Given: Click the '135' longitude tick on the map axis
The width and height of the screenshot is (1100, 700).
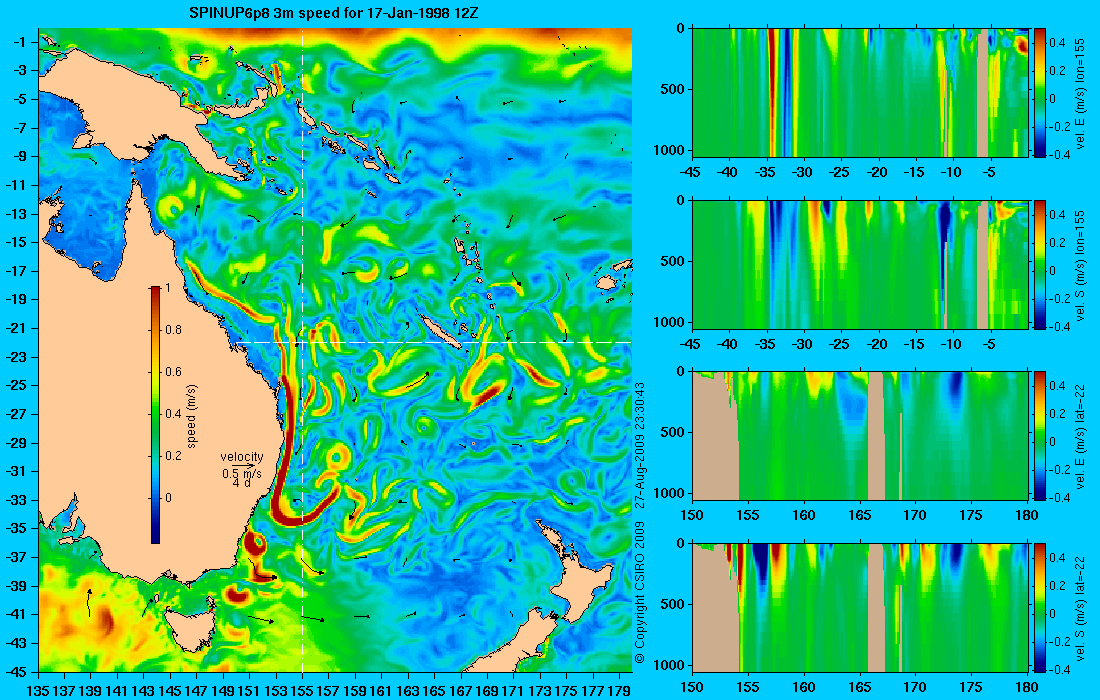Looking at the screenshot, I should (38, 691).
